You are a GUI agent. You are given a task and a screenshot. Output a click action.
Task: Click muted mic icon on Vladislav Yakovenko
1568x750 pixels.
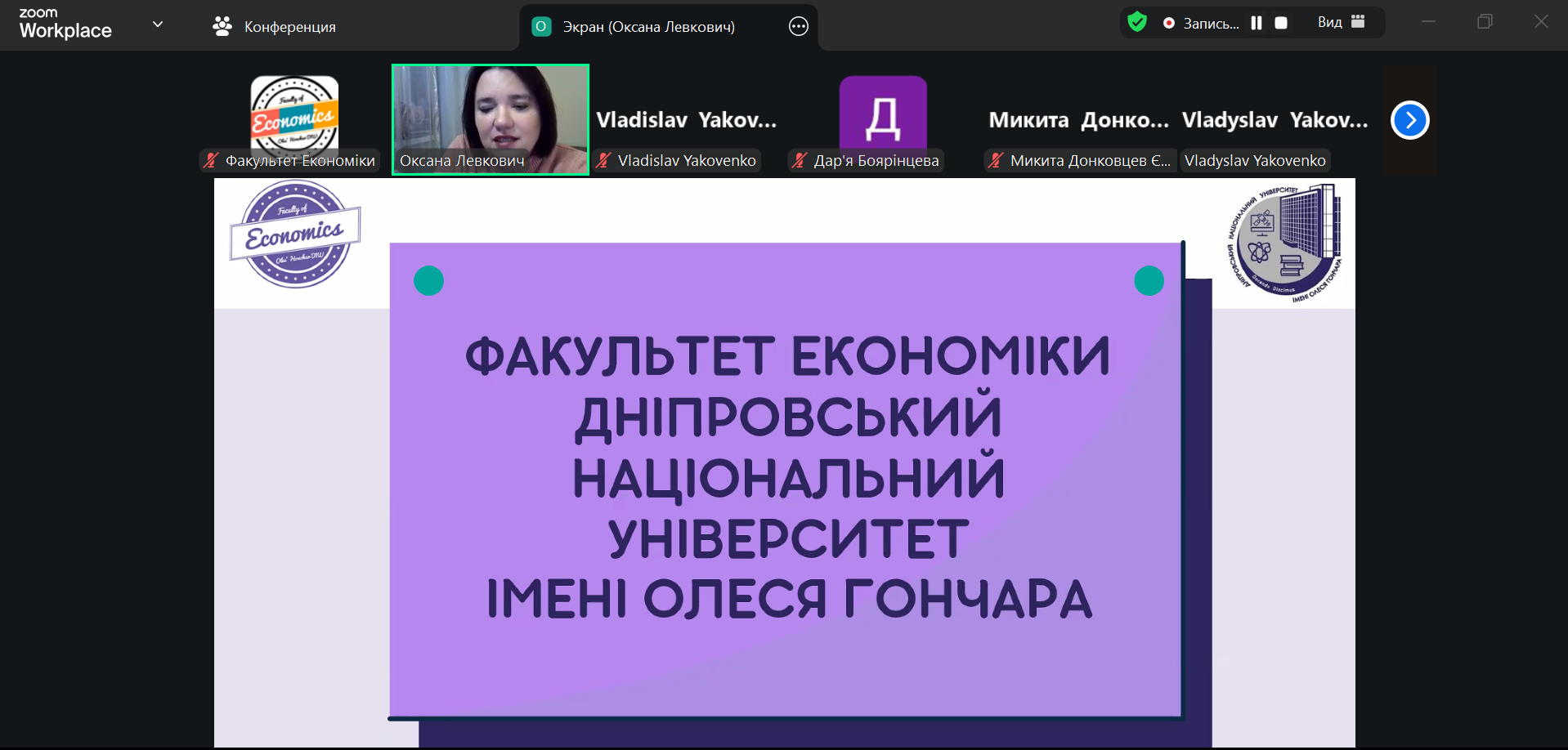pos(603,161)
